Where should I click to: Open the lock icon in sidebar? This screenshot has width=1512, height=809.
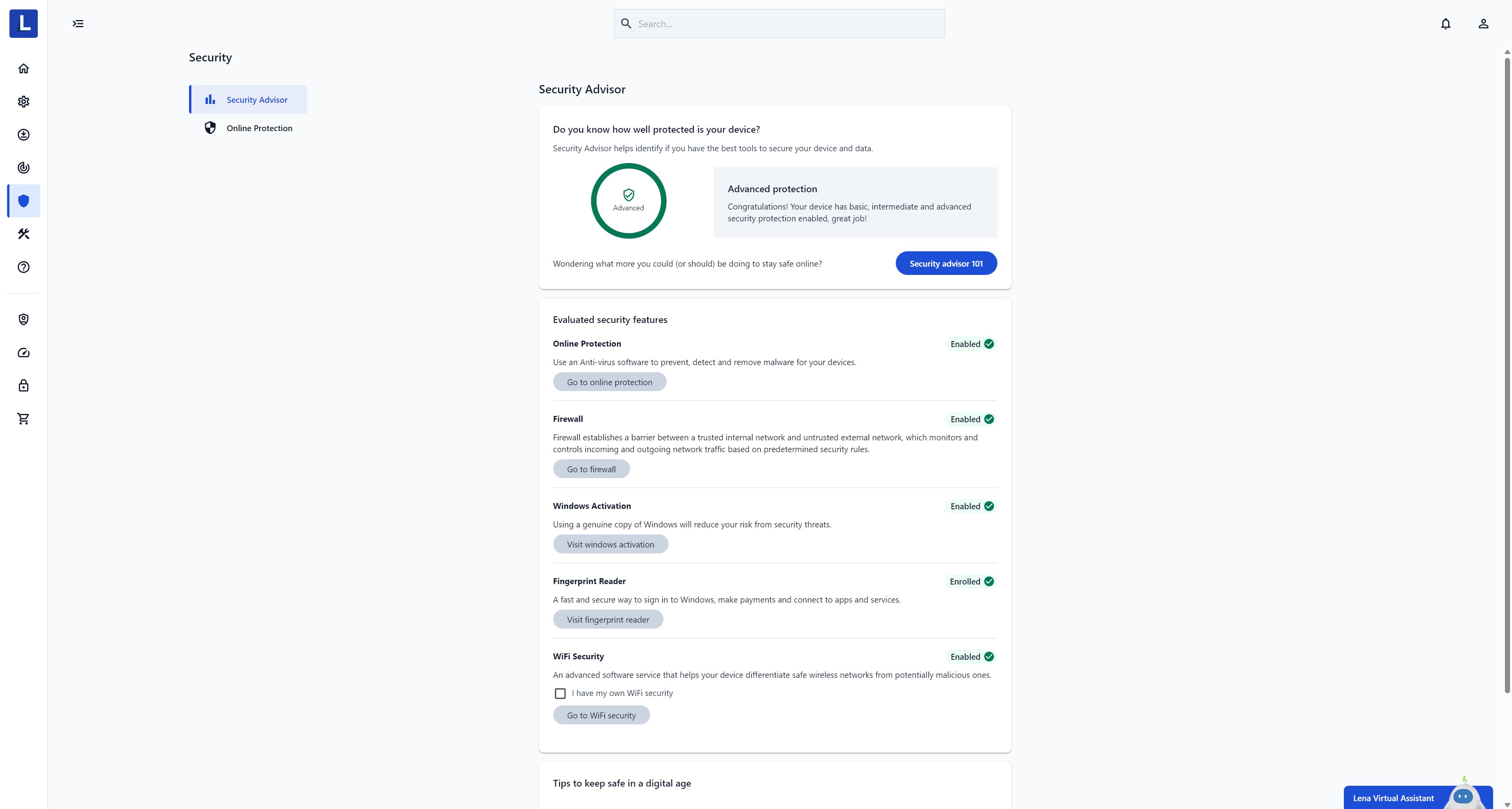point(24,386)
